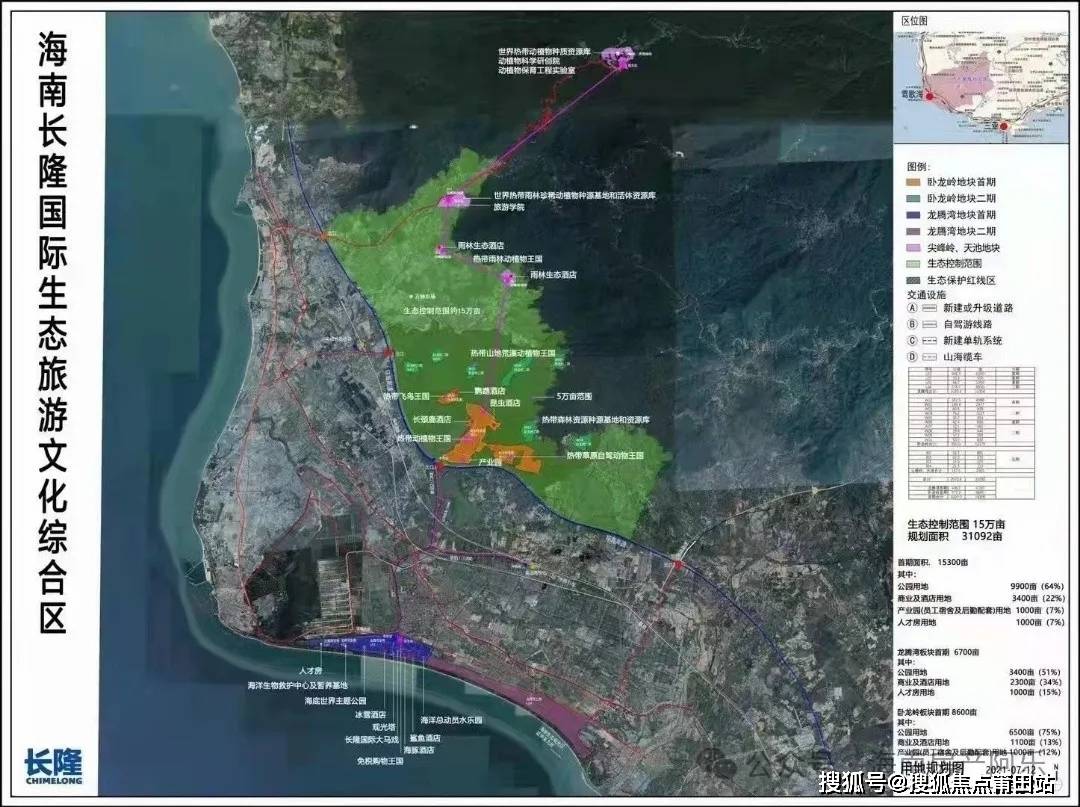Click the 鲨鱼酒店 label
The width and height of the screenshot is (1080, 807).
tap(425, 738)
